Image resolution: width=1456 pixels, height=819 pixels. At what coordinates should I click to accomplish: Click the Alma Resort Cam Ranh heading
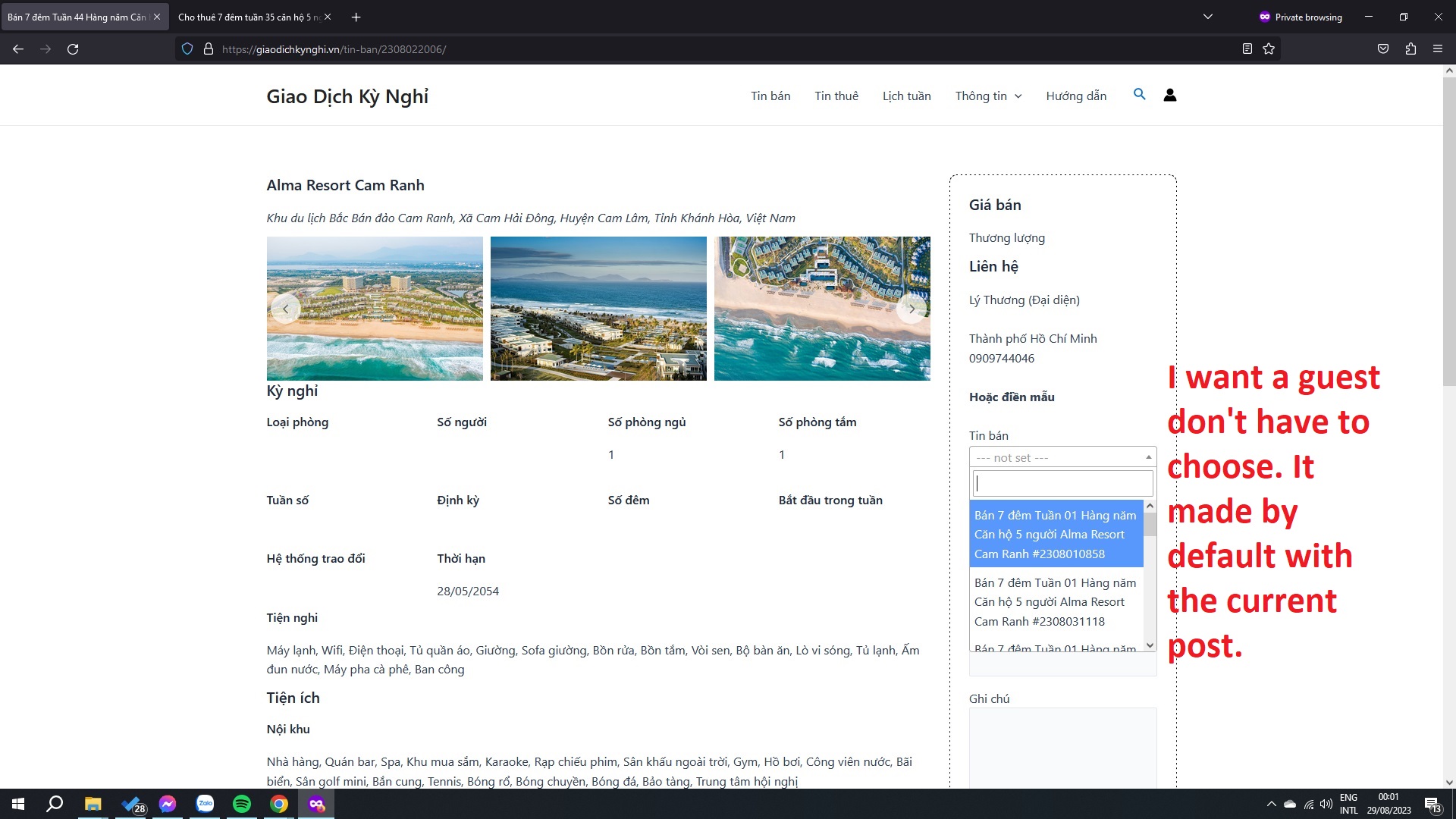[345, 186]
